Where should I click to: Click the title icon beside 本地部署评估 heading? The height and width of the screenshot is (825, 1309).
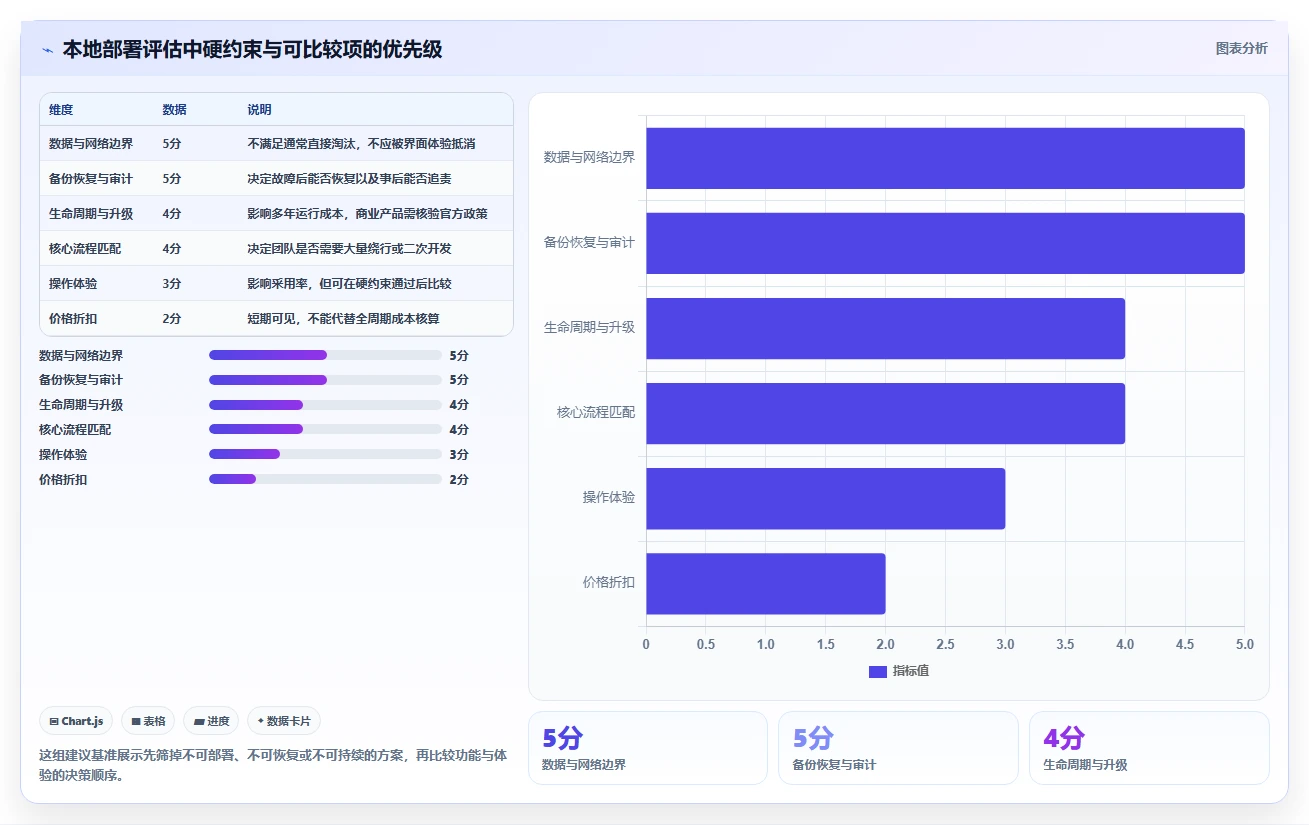pyautogui.click(x=47, y=49)
